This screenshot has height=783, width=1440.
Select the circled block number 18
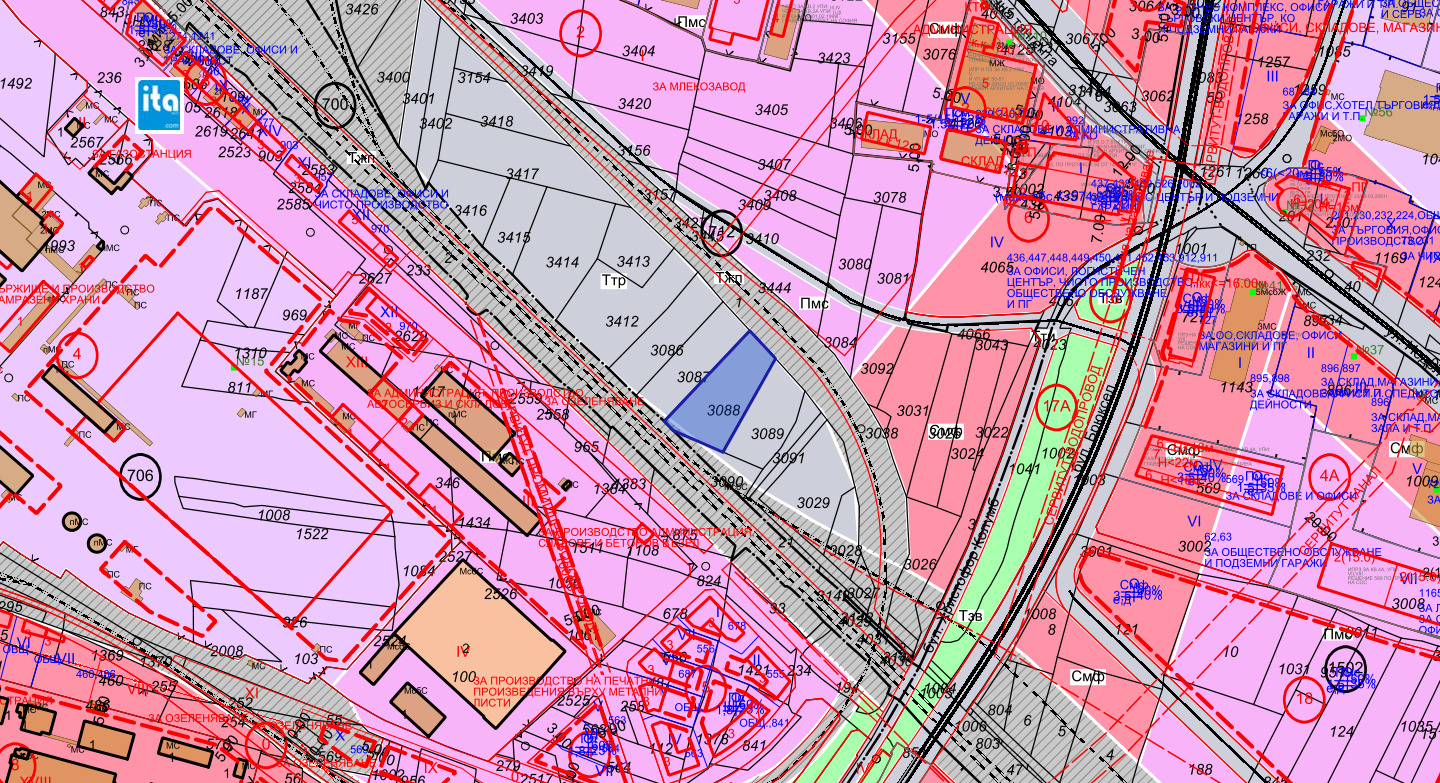pos(1304,696)
